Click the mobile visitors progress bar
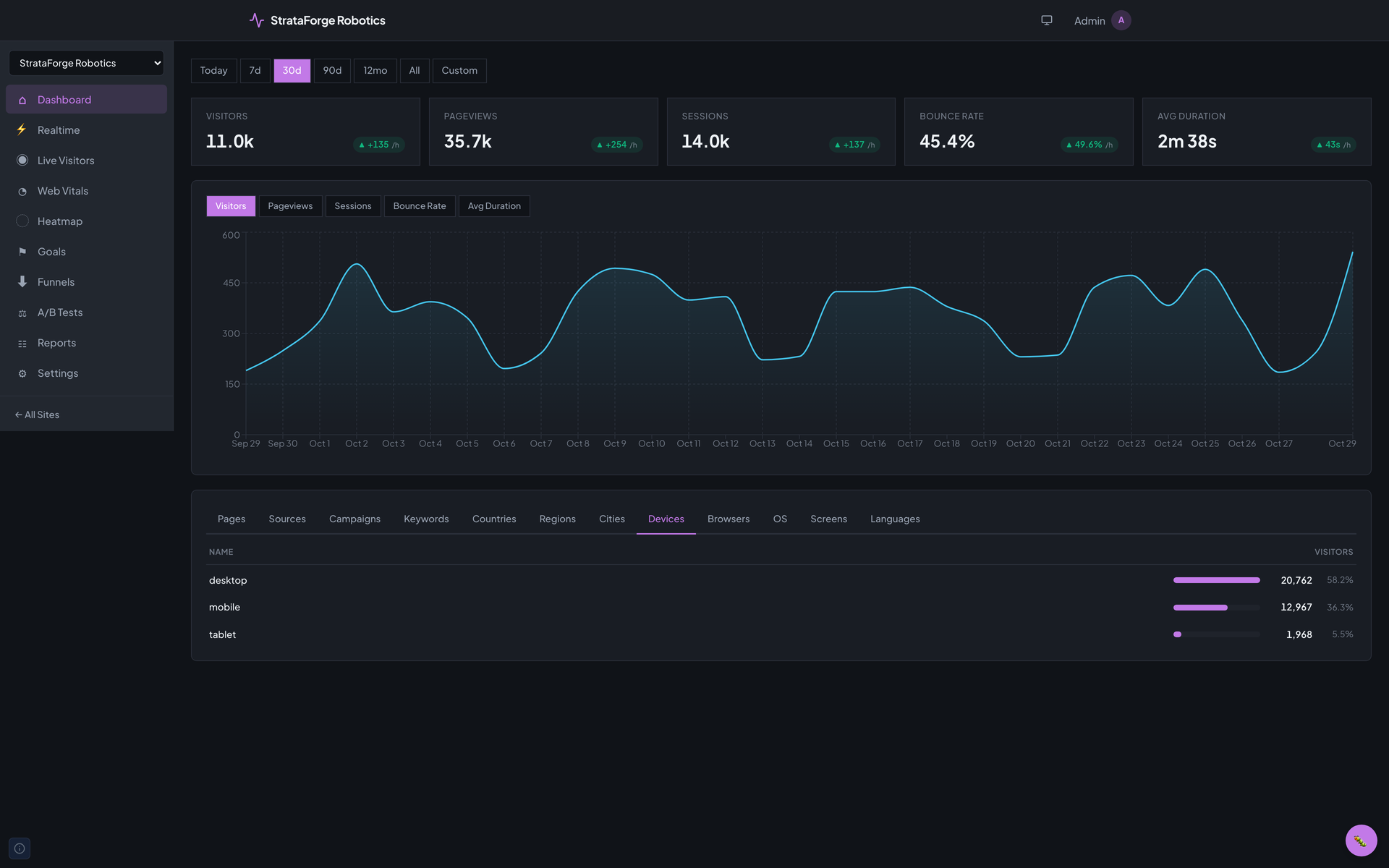The height and width of the screenshot is (868, 1389). [x=1216, y=608]
